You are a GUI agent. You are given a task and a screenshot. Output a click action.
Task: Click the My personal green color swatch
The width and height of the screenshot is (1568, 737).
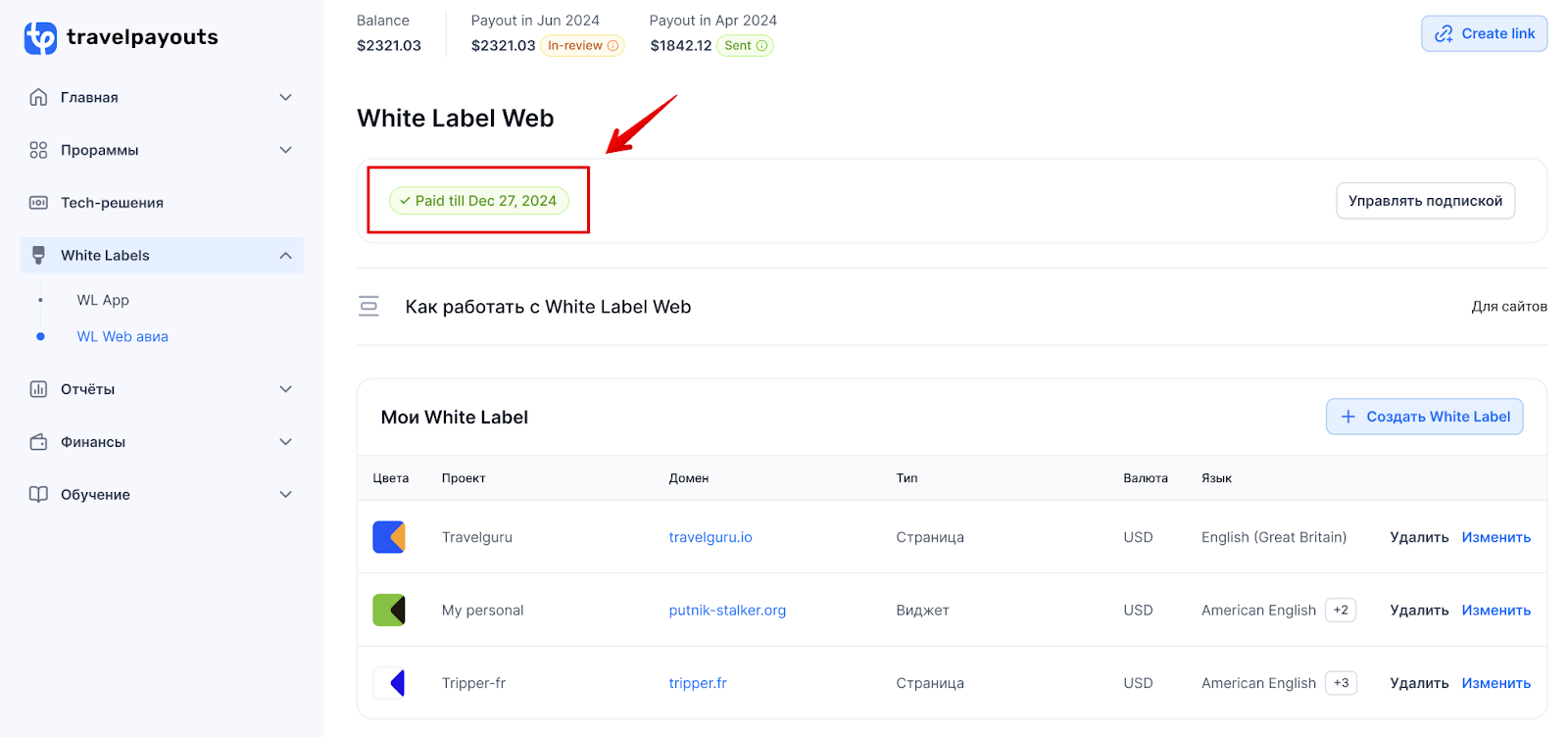389,610
